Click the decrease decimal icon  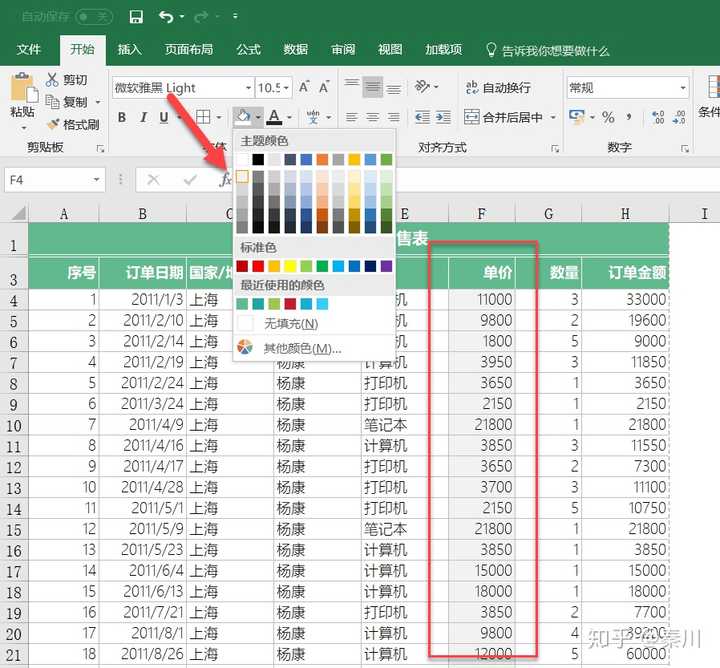[x=679, y=118]
